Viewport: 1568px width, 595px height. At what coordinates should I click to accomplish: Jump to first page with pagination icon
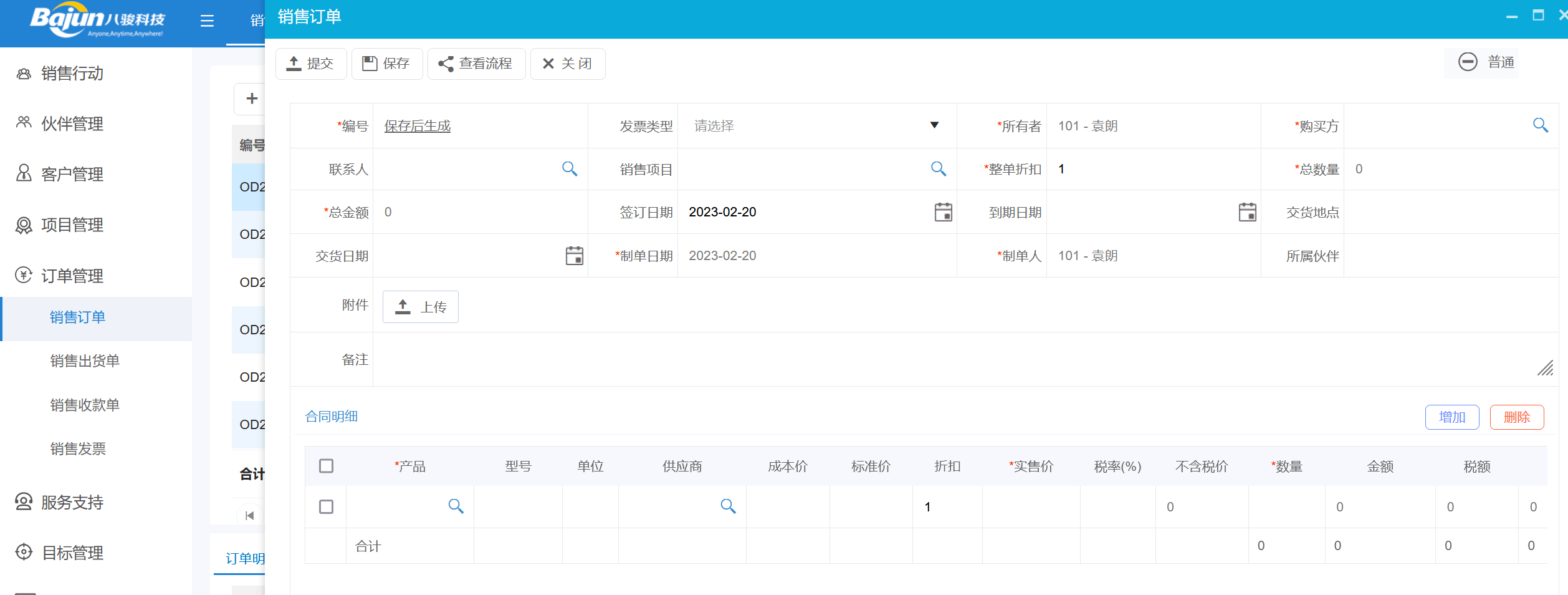[x=249, y=515]
